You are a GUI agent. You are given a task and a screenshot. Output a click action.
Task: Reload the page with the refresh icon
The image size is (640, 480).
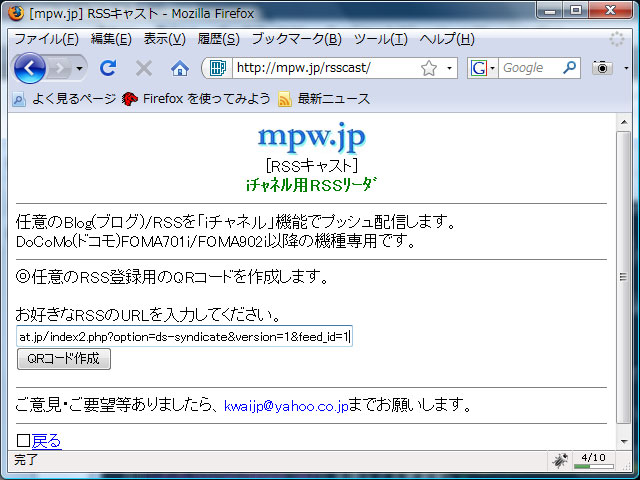(x=108, y=68)
